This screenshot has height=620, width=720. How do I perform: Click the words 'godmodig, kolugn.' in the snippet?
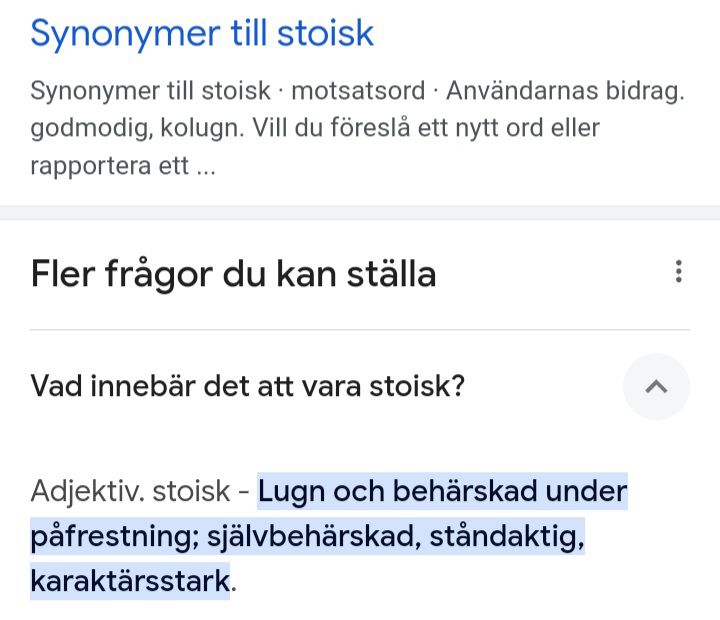[148, 128]
